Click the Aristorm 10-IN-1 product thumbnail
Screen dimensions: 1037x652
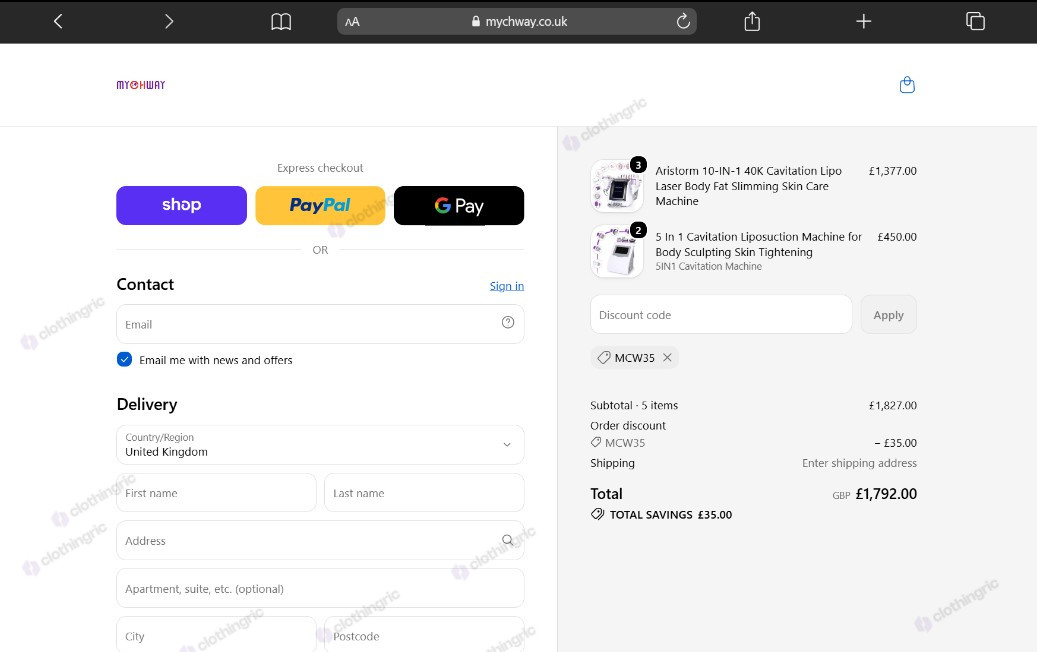click(x=616, y=186)
